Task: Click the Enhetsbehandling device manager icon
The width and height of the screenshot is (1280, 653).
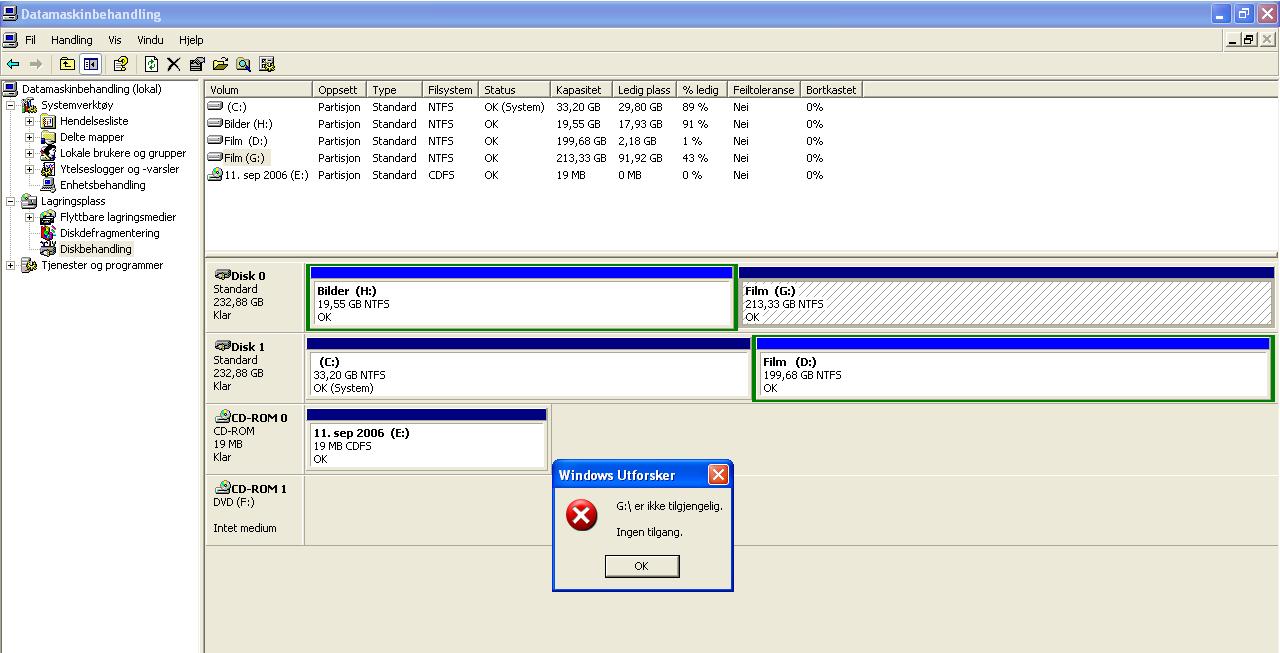Action: pyautogui.click(x=48, y=185)
